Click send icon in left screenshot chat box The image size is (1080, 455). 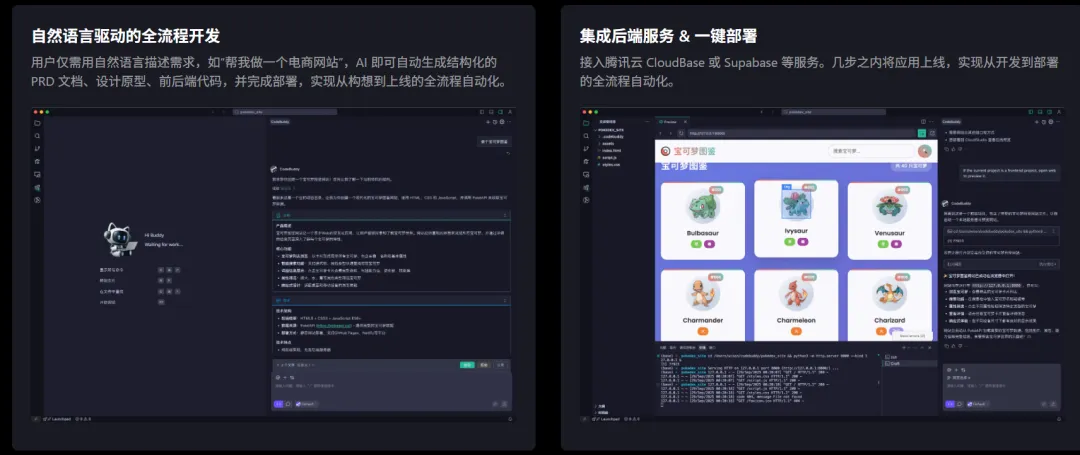(x=504, y=404)
